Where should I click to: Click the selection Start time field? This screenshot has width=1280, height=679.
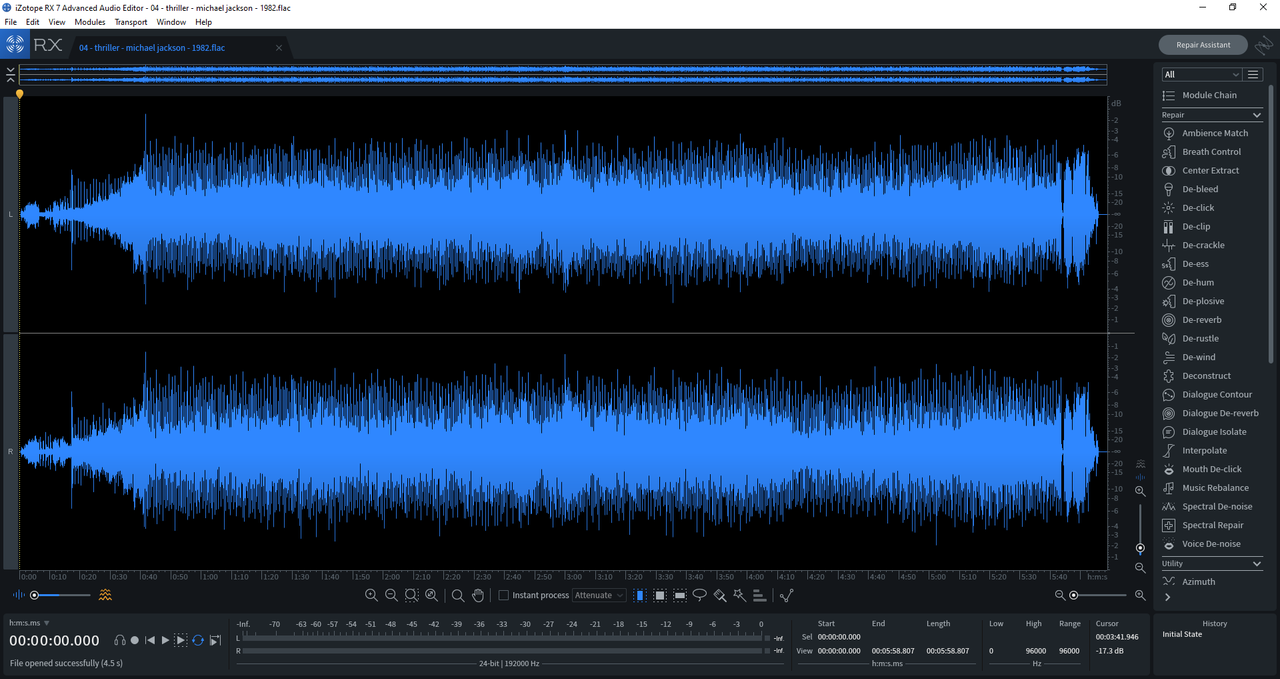pos(839,636)
